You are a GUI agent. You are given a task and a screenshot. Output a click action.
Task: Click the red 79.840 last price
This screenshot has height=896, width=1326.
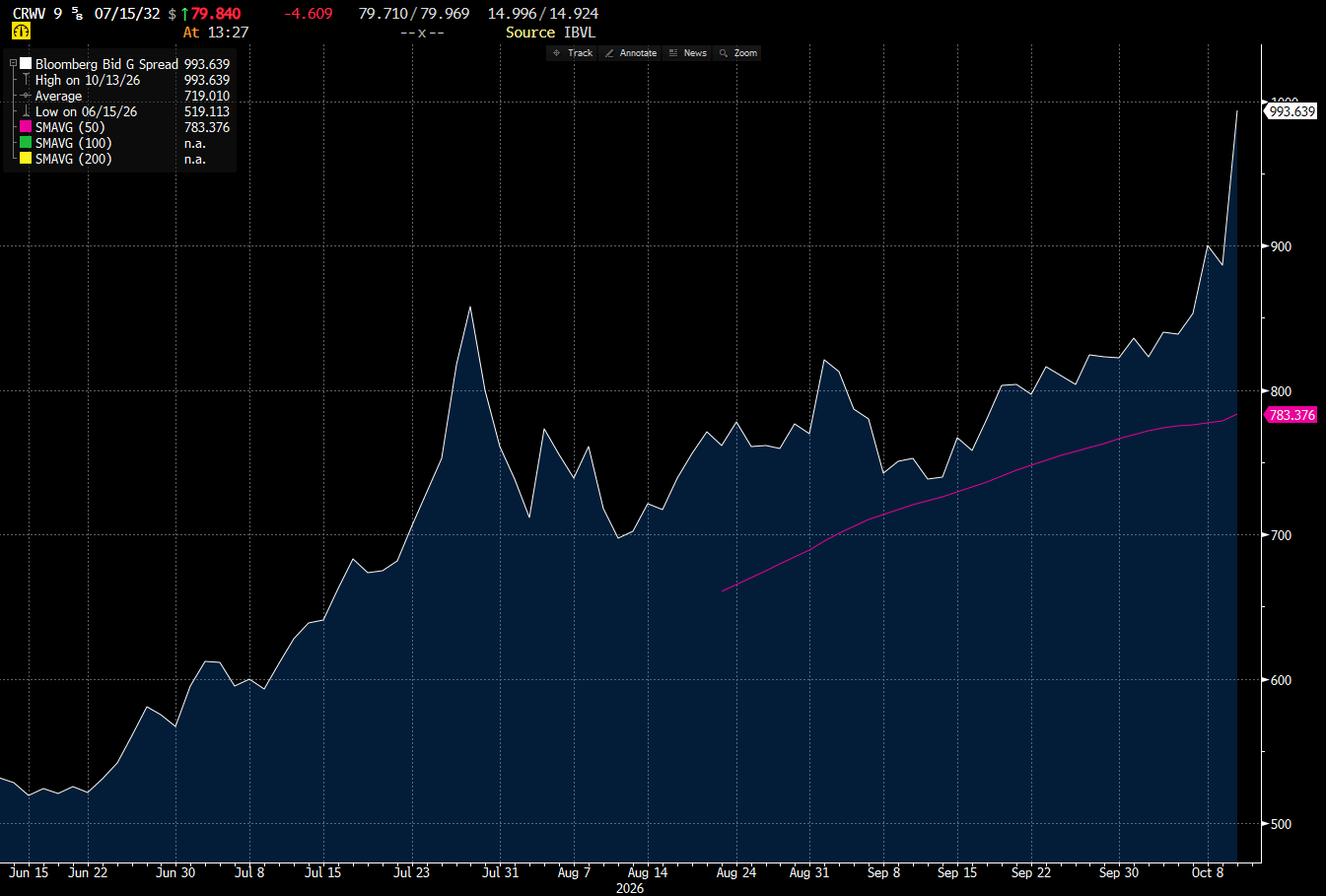pyautogui.click(x=216, y=14)
